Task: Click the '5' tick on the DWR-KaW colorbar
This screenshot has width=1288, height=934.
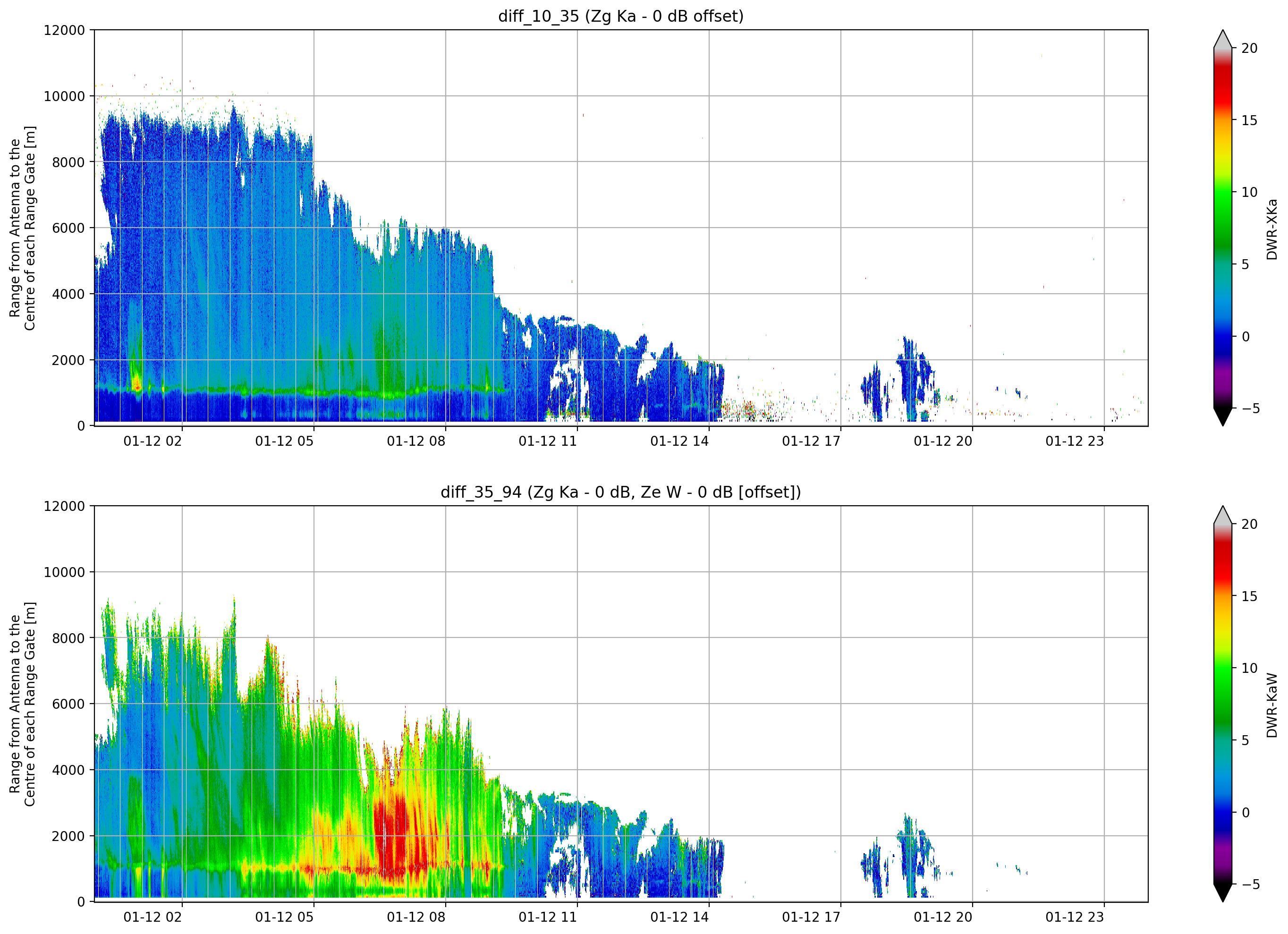Action: 1246,740
